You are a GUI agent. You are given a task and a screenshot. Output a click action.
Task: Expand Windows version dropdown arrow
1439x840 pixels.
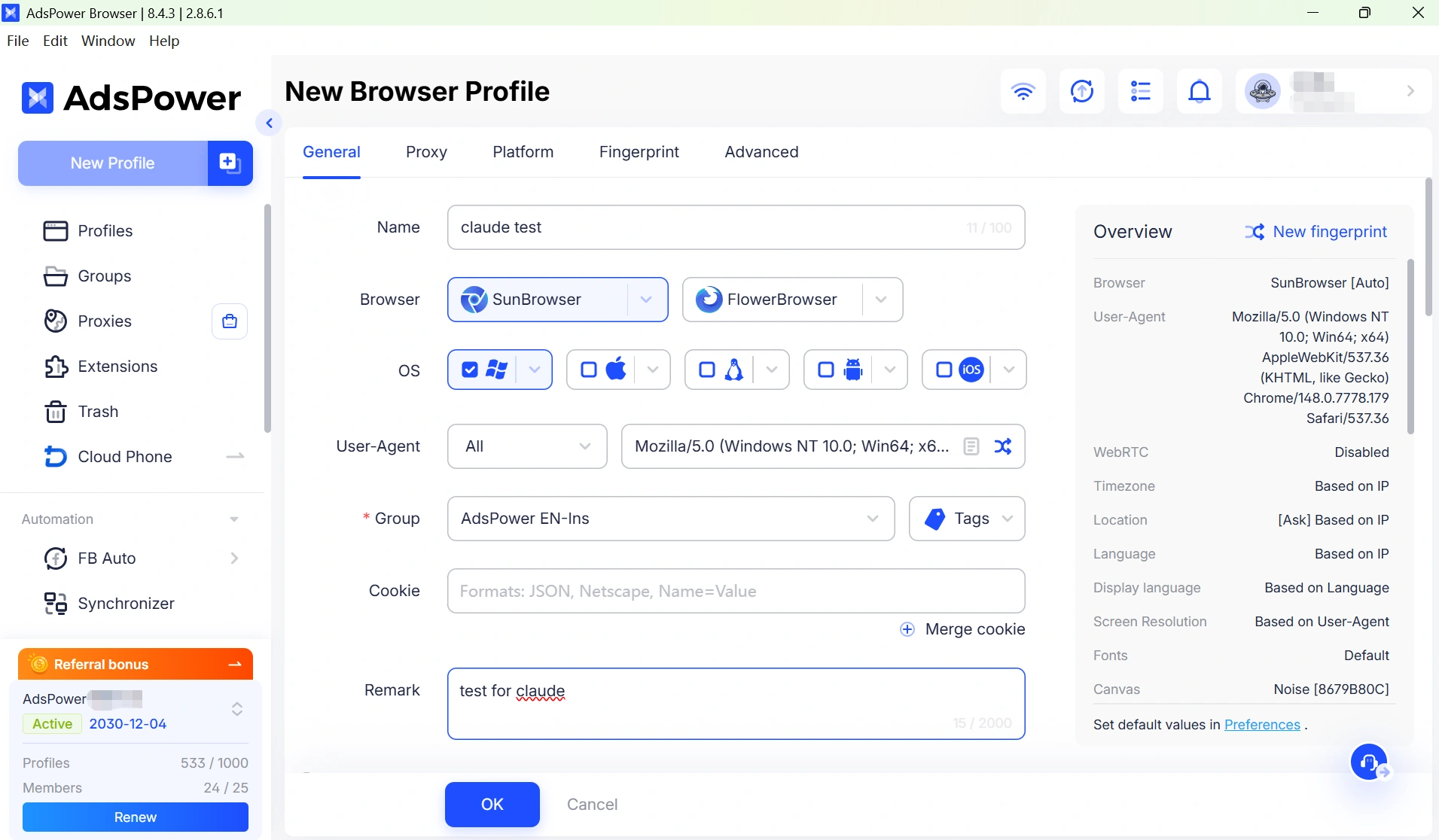pos(535,370)
